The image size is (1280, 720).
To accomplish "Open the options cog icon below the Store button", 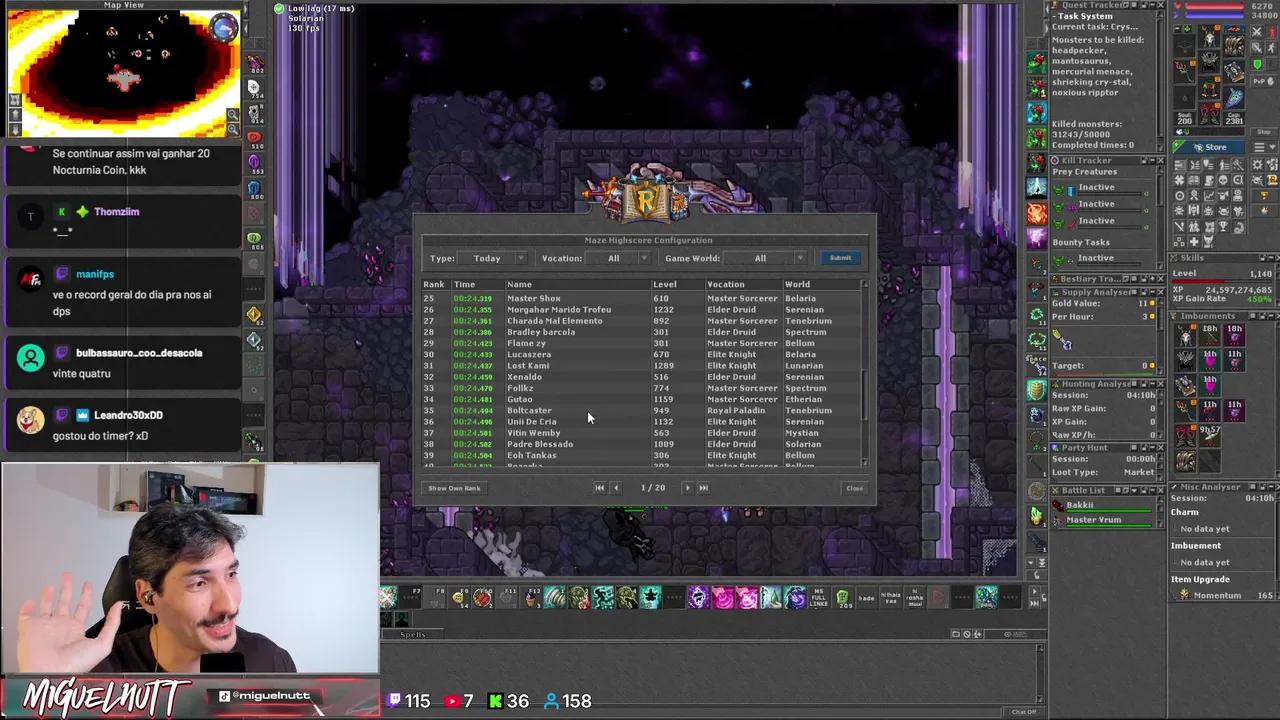I will coord(1256,165).
